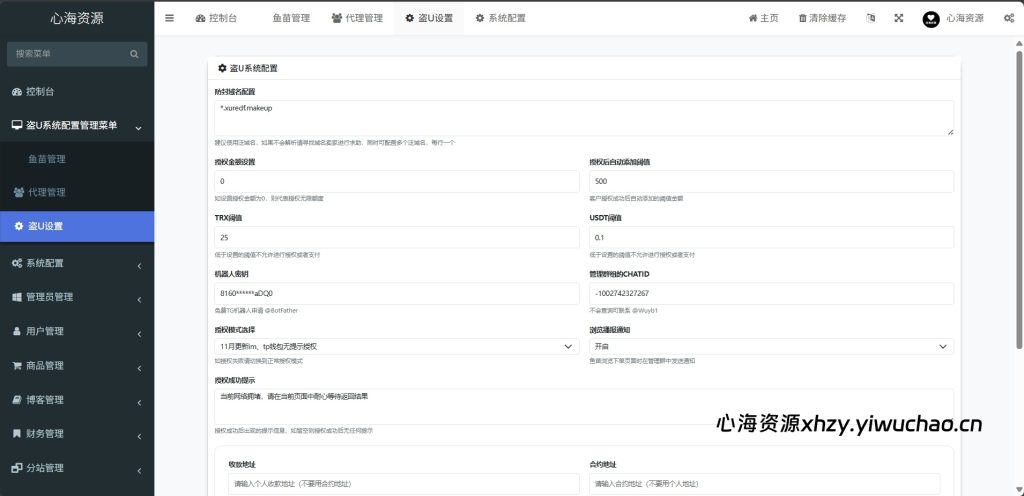
Task: Click the clone icon beside 分站管理
Action: [17, 468]
